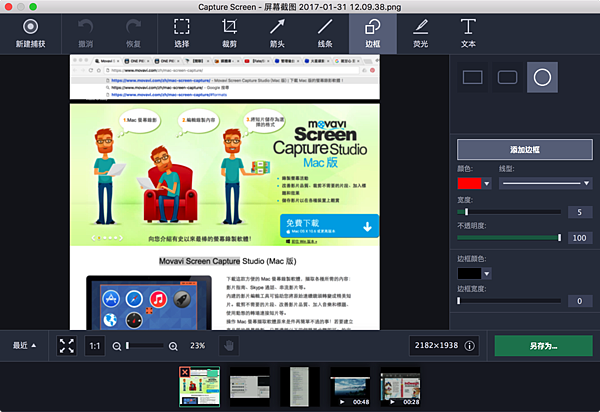Adjust the 不透明度 opacity slider

point(509,238)
